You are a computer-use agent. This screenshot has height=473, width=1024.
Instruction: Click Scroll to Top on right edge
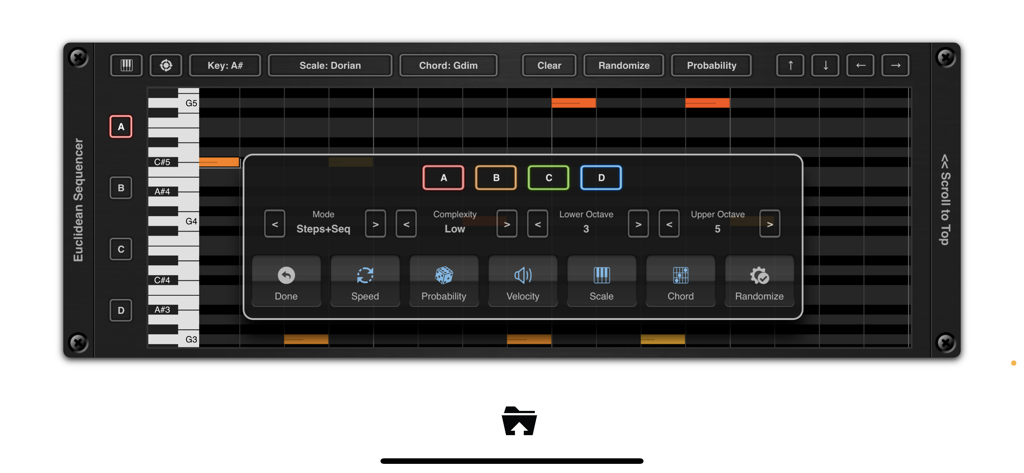coord(945,200)
